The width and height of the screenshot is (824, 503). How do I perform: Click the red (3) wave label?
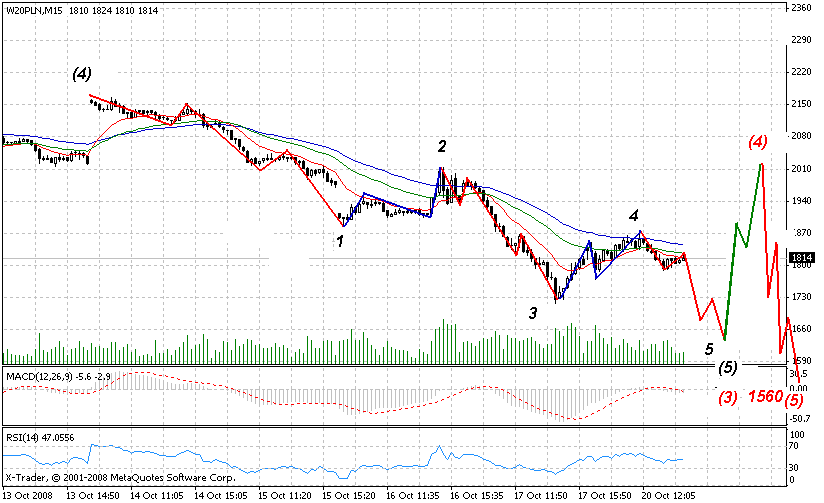(727, 397)
